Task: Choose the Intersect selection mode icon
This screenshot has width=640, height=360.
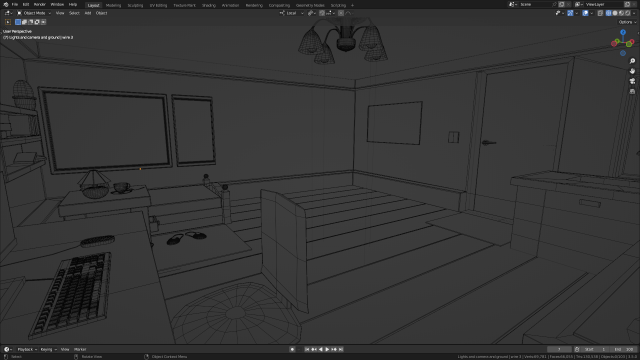Action: point(43,22)
